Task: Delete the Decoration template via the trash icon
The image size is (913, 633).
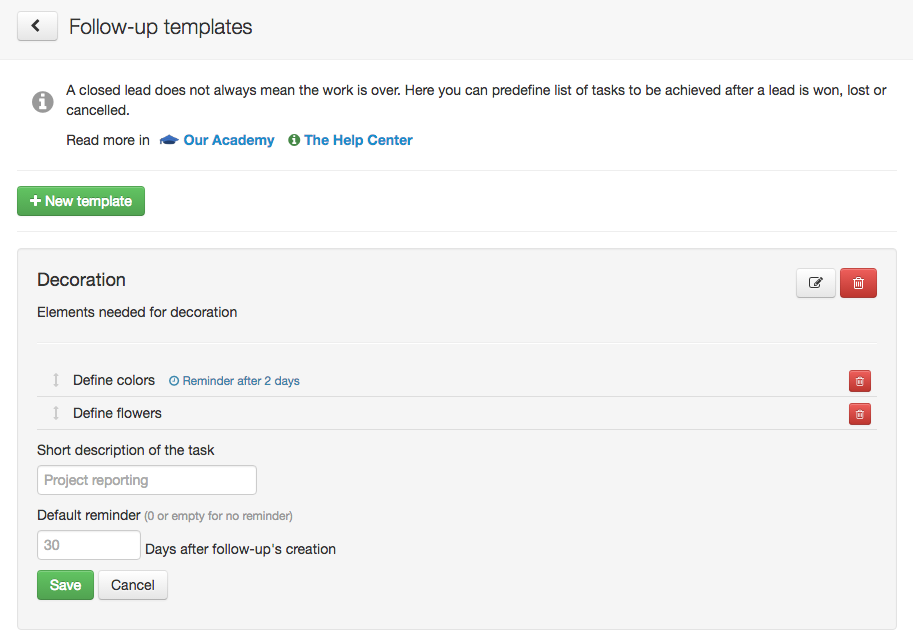Action: pyautogui.click(x=858, y=283)
